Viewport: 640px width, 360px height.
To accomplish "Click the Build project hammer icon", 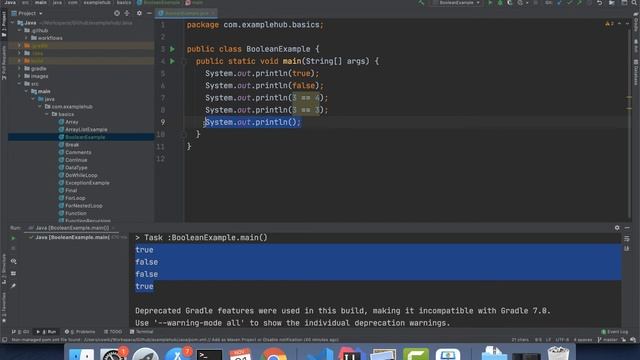I will (x=421, y=2).
